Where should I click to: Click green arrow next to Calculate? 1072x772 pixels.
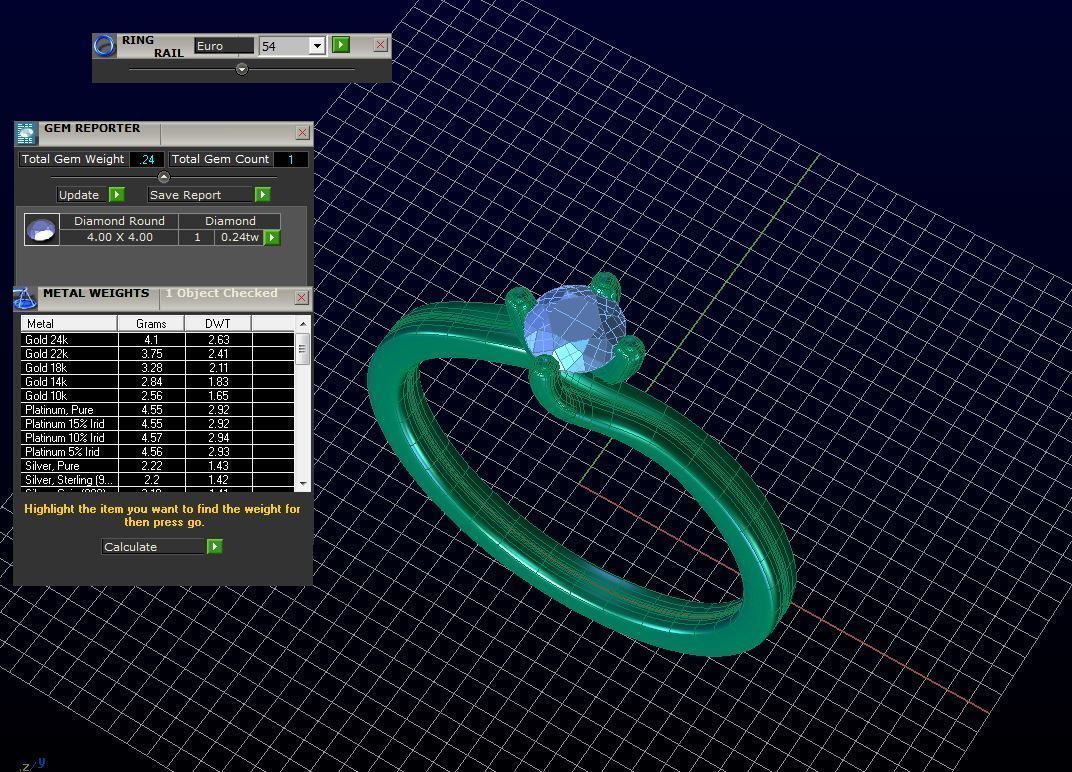[215, 546]
